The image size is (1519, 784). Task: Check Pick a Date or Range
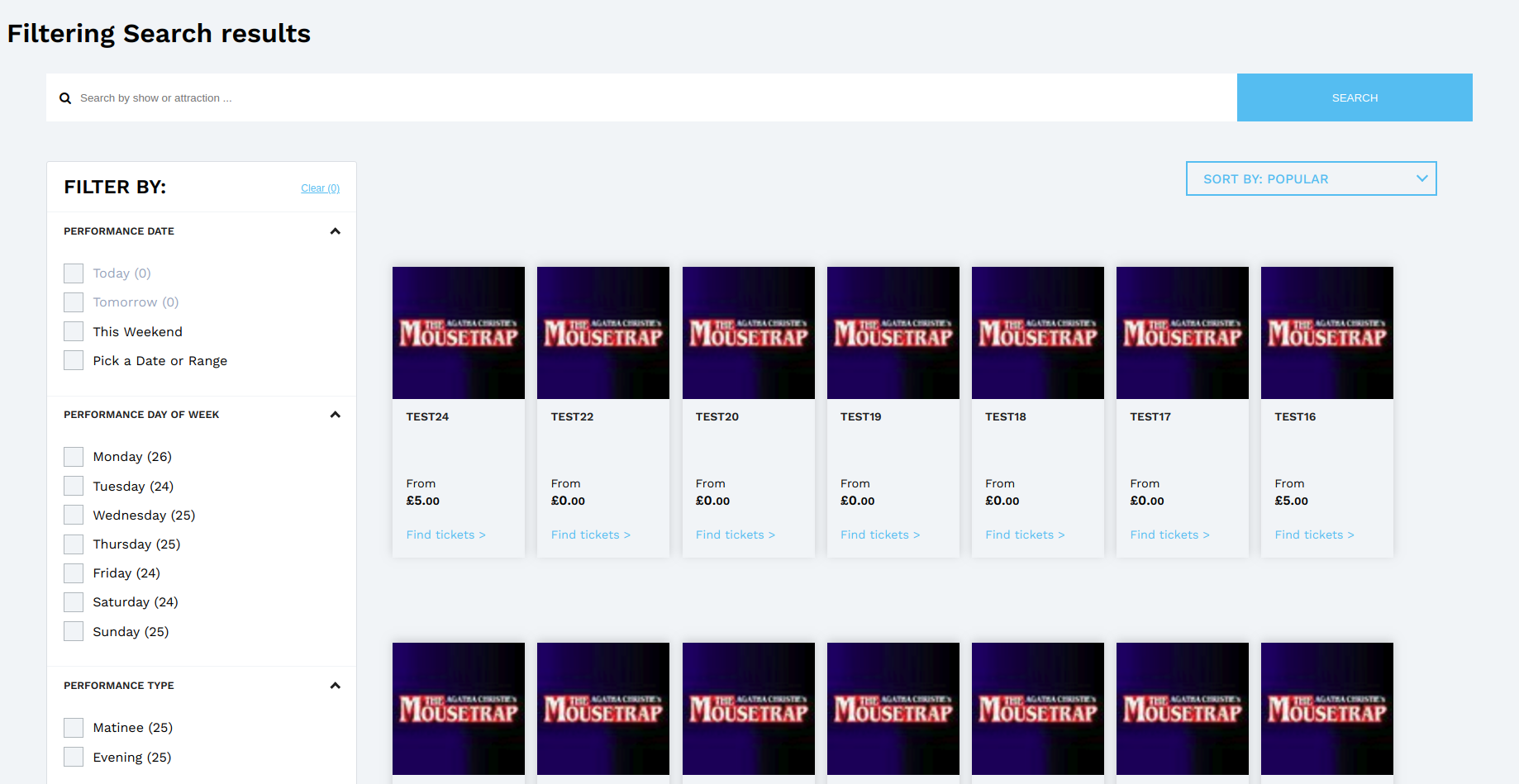(x=74, y=360)
